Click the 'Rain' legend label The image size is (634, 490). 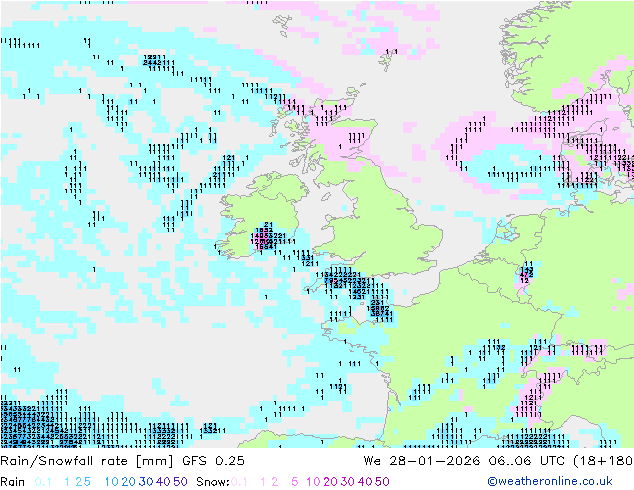click(x=13, y=482)
